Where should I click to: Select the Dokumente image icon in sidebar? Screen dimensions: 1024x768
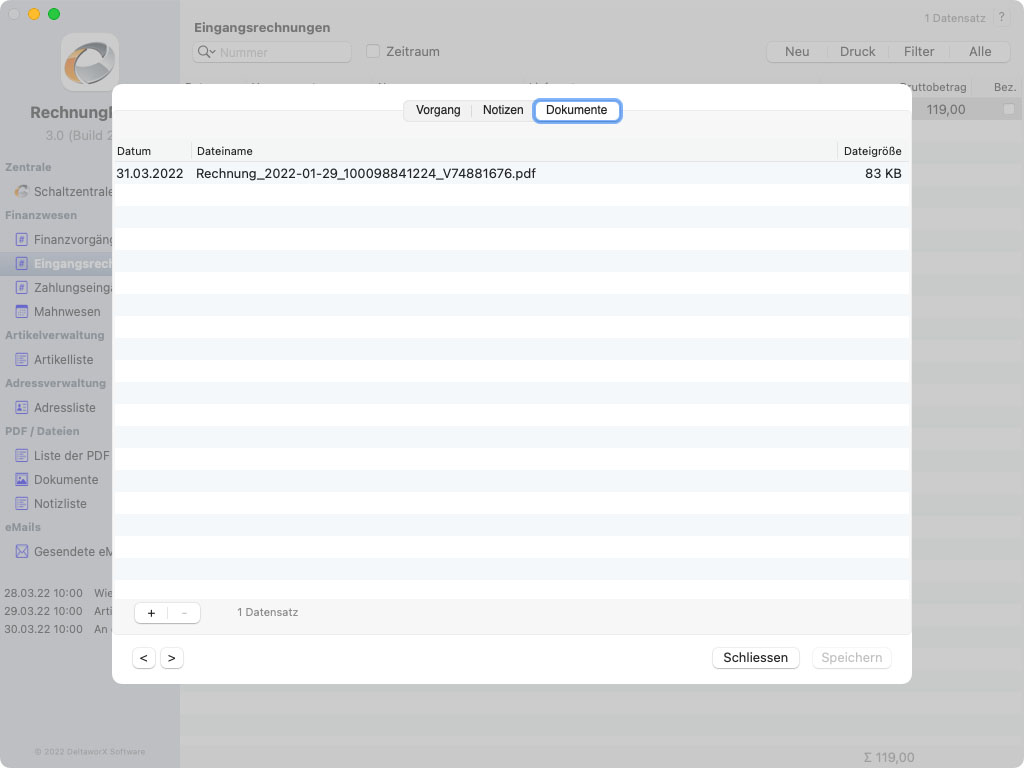[21, 479]
